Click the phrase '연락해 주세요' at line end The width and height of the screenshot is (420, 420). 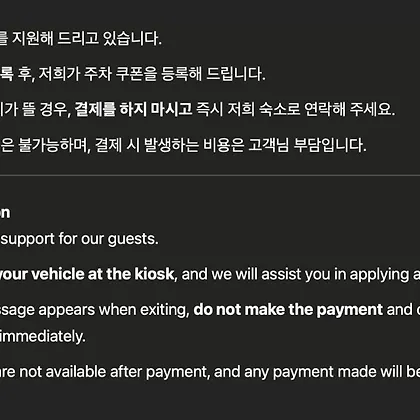[350, 109]
